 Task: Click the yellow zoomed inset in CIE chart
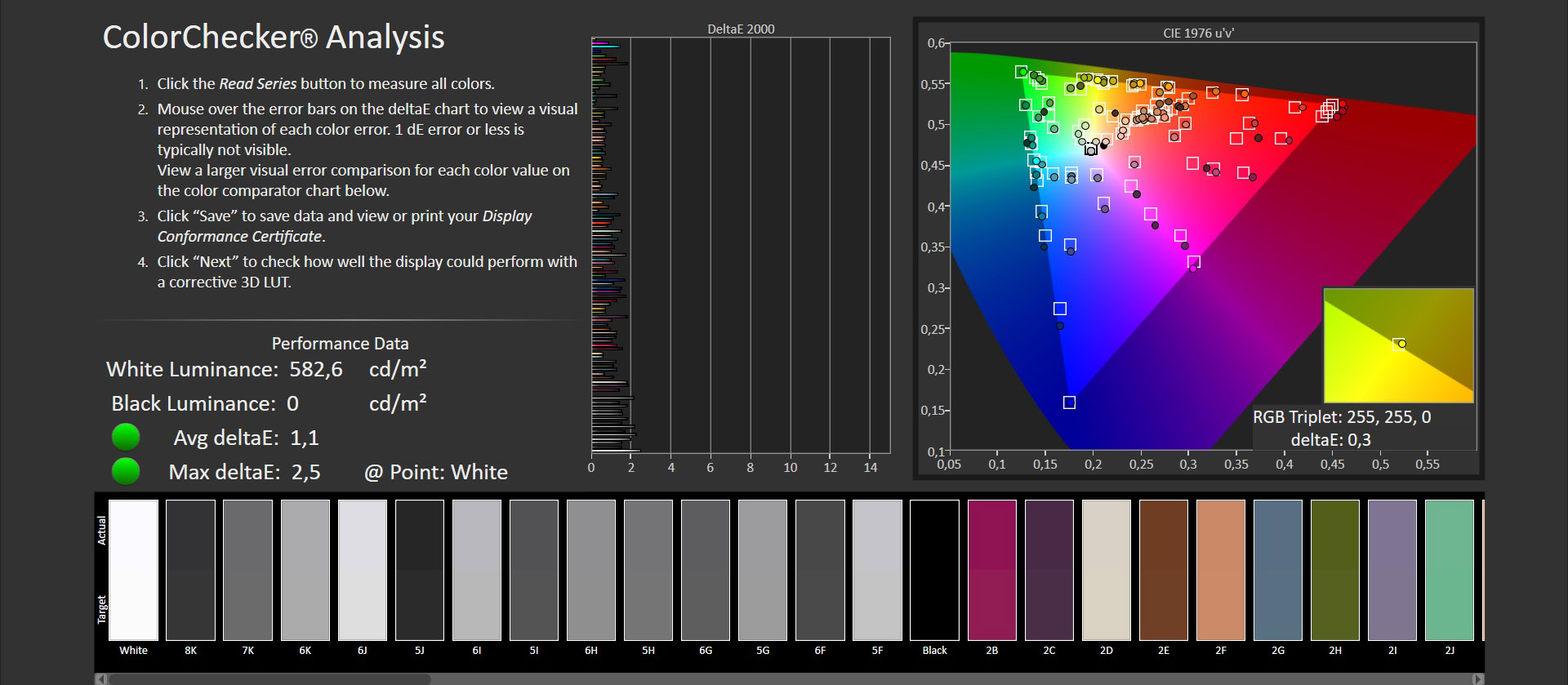pos(1398,345)
